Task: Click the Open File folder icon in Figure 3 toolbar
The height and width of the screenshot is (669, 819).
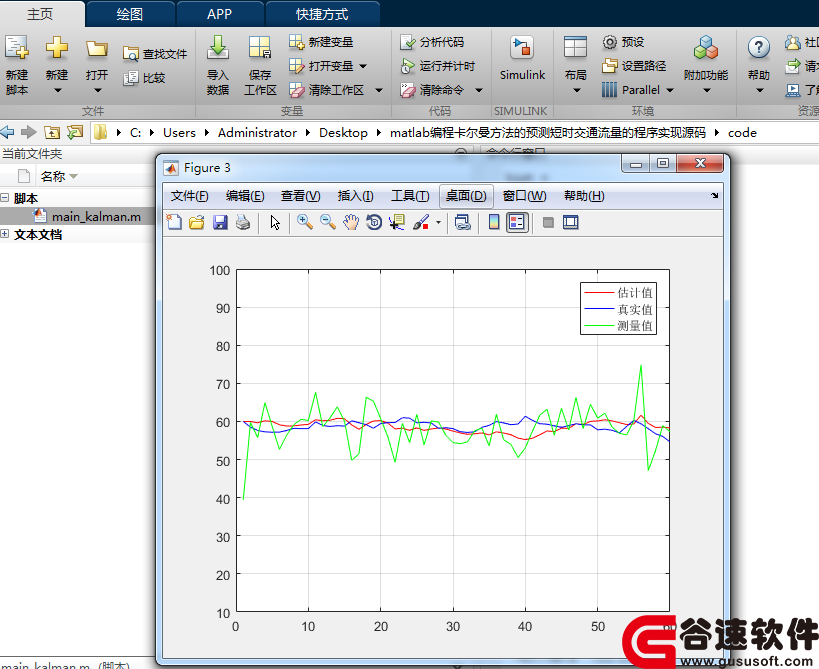Action: coord(197,222)
